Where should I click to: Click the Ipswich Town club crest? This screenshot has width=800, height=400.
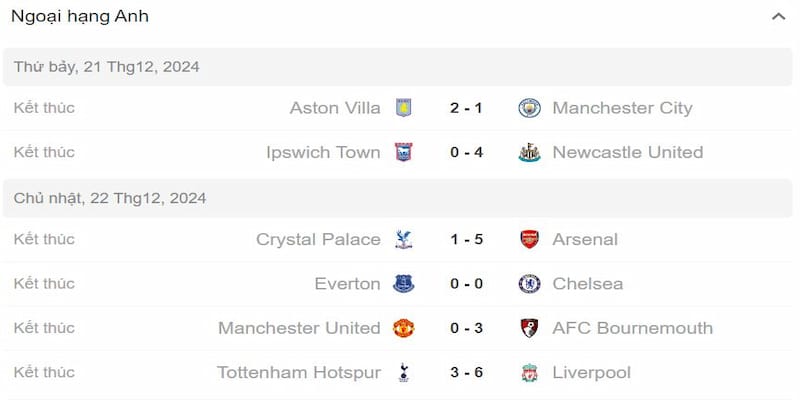click(403, 152)
